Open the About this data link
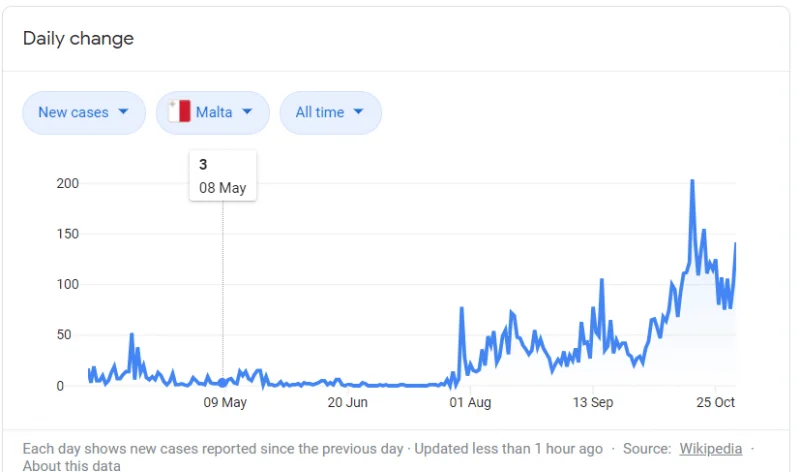This screenshot has height=472, width=800. click(71, 465)
